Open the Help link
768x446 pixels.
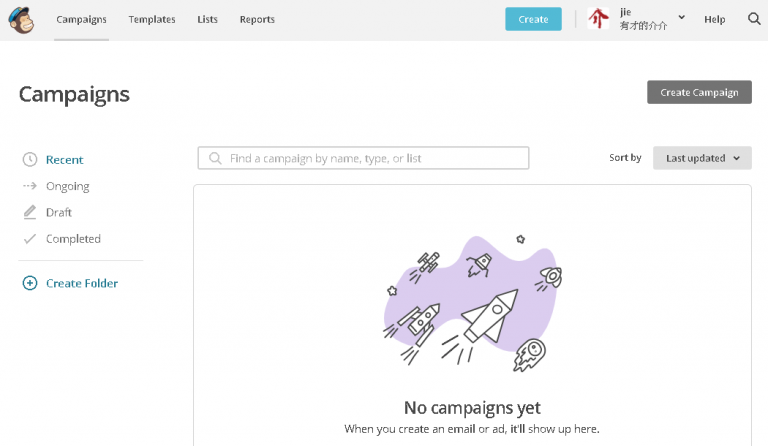(x=715, y=20)
